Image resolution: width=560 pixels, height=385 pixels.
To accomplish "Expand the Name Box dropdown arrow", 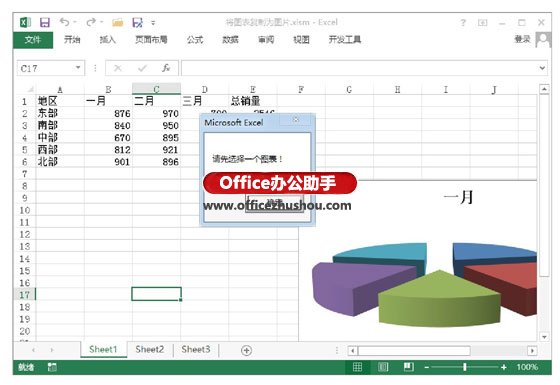I will tap(78, 68).
